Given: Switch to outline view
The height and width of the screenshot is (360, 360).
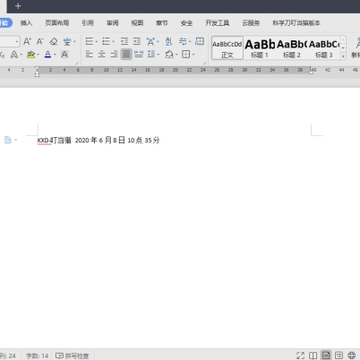Looking at the screenshot, I should point(339,355).
